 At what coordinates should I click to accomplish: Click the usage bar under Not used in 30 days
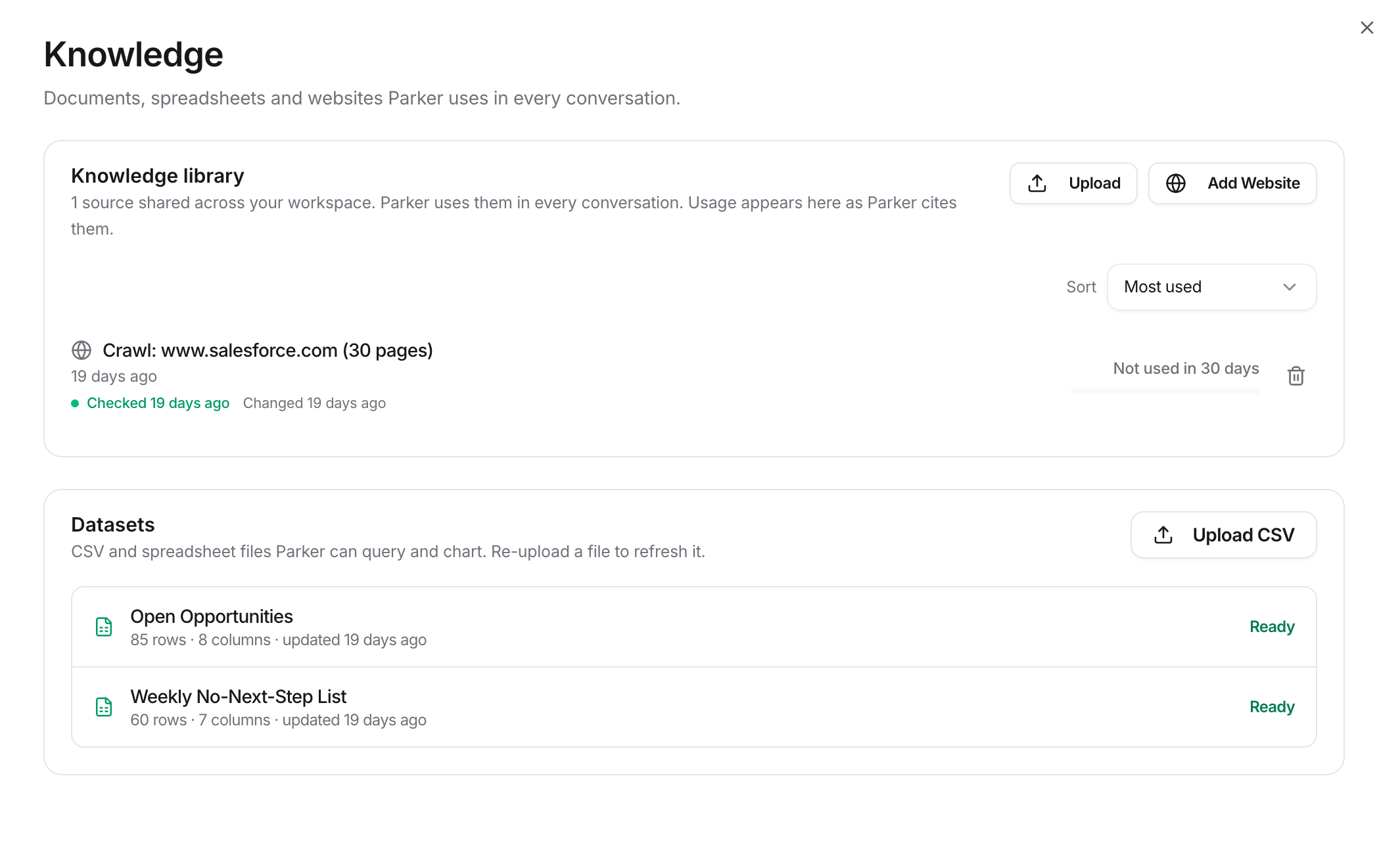coord(1165,392)
